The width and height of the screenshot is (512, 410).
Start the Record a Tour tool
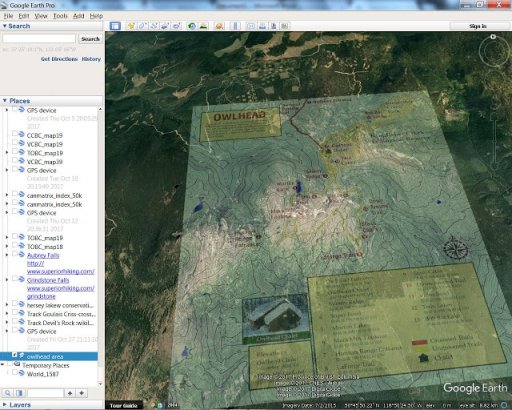pos(176,26)
